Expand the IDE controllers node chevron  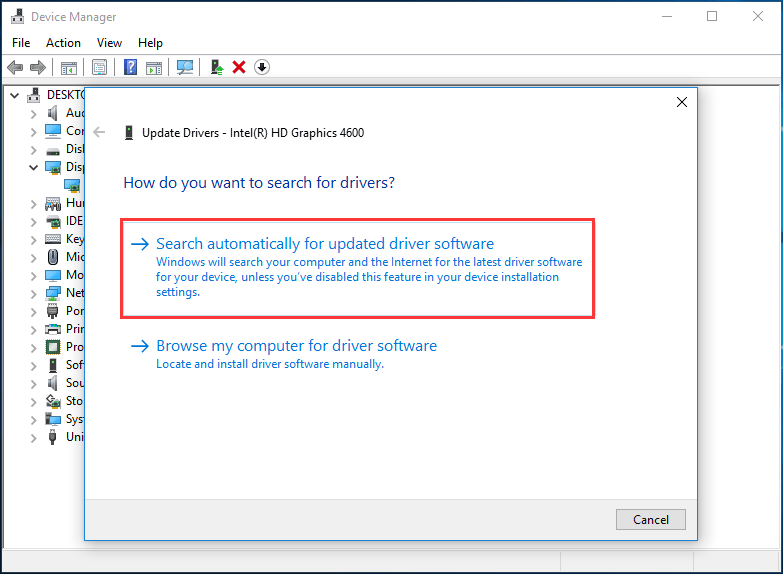click(33, 222)
